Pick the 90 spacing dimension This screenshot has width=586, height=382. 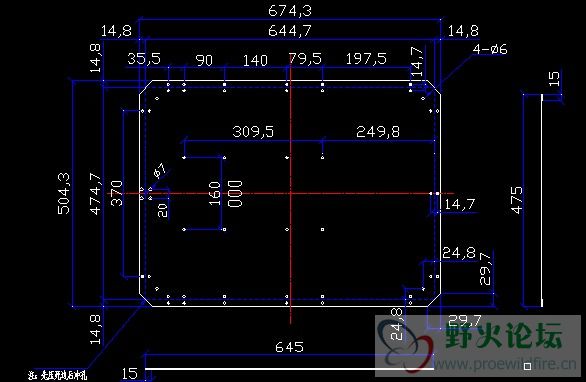click(x=204, y=60)
